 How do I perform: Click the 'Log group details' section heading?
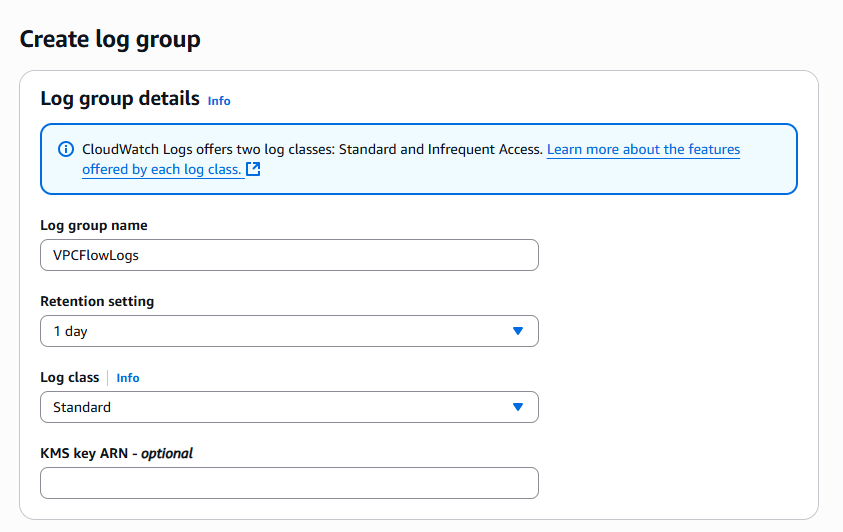coord(119,99)
